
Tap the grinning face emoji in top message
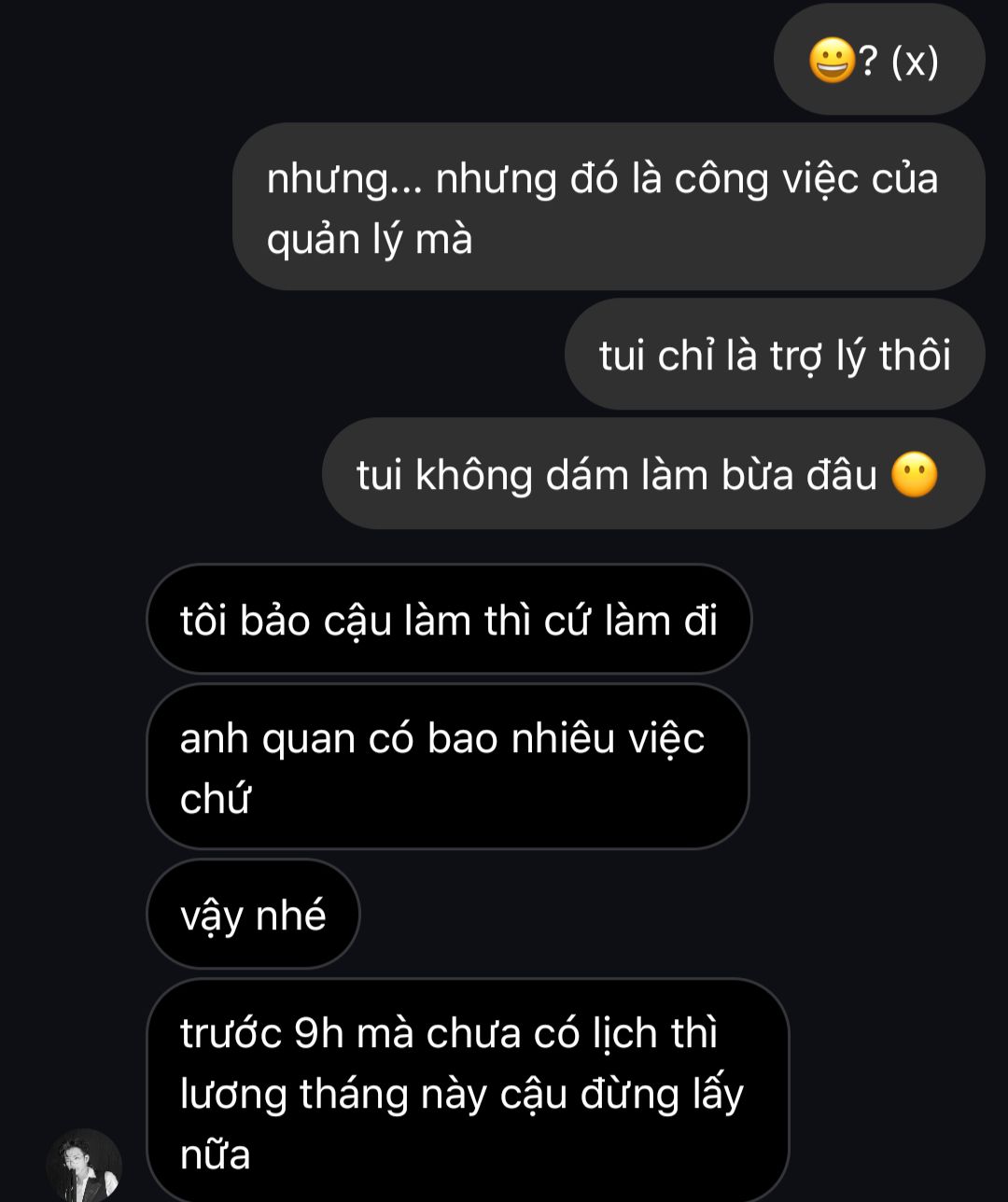coord(833,63)
